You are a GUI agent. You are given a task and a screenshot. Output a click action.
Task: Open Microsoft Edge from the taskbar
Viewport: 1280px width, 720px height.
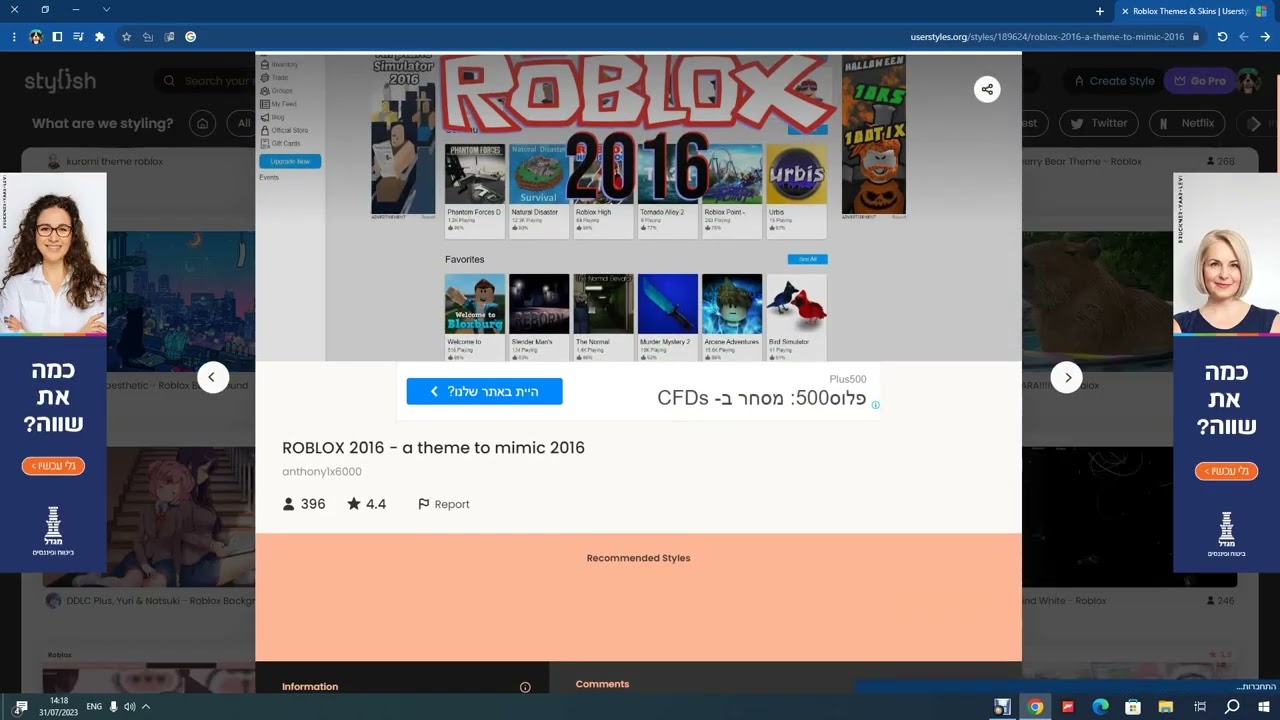click(x=1100, y=707)
